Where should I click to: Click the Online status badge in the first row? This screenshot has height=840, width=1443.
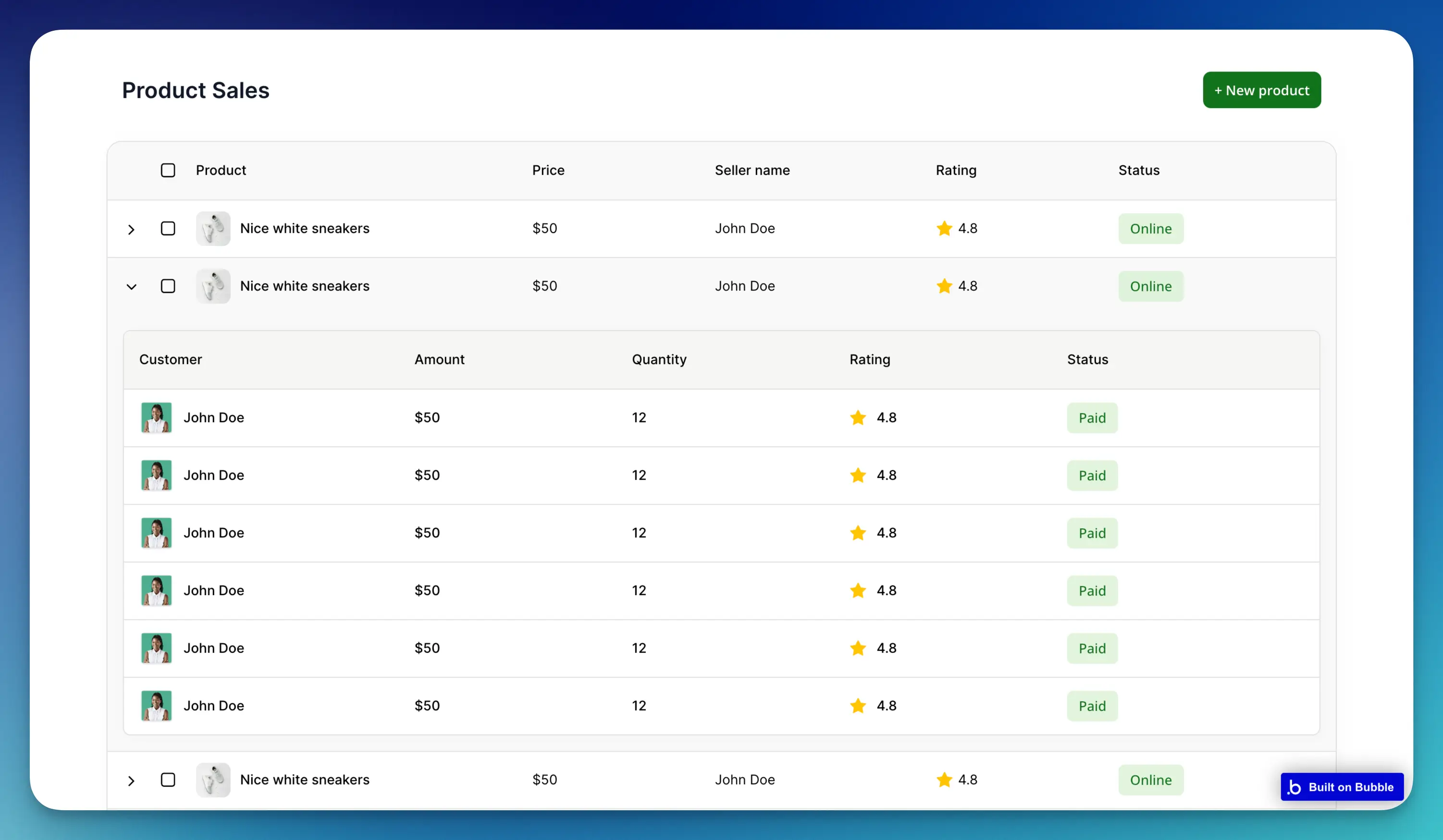tap(1150, 228)
